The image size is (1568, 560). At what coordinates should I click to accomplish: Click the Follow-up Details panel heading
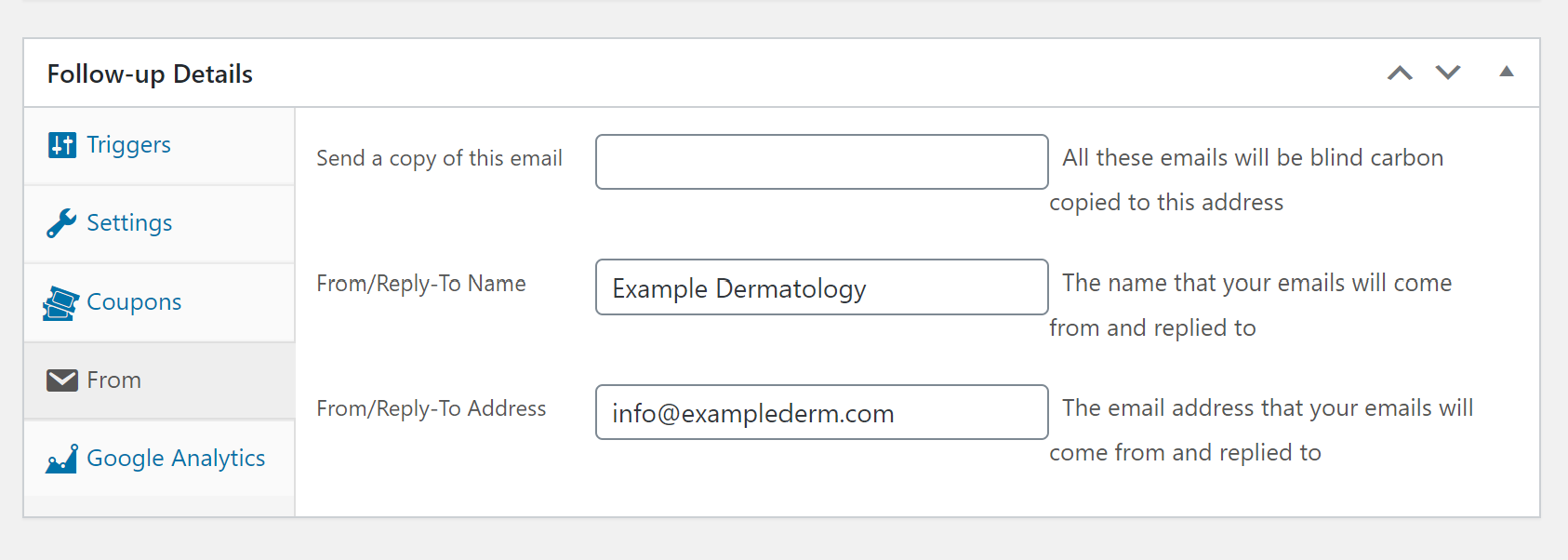click(150, 74)
